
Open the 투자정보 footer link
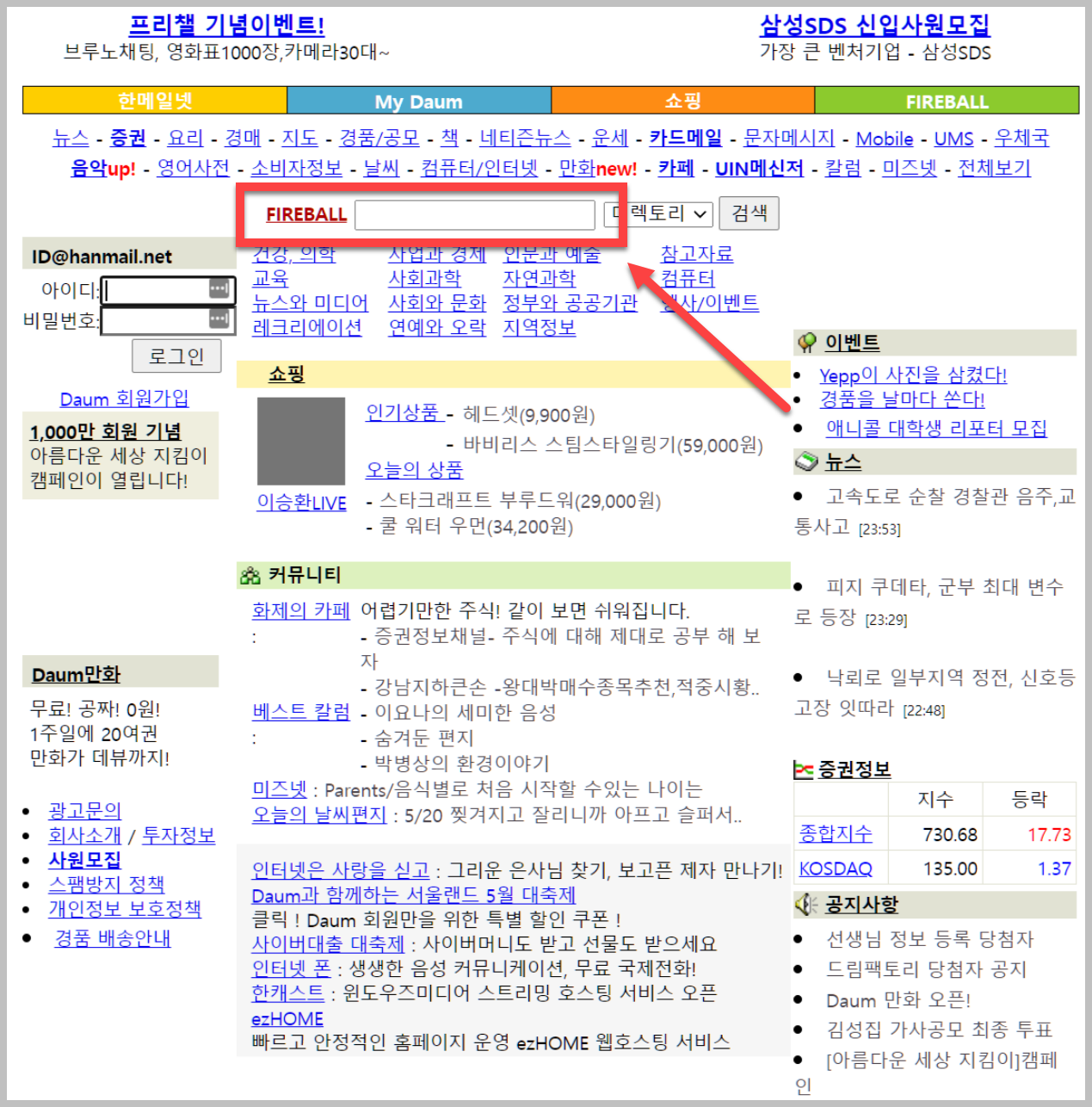[178, 835]
